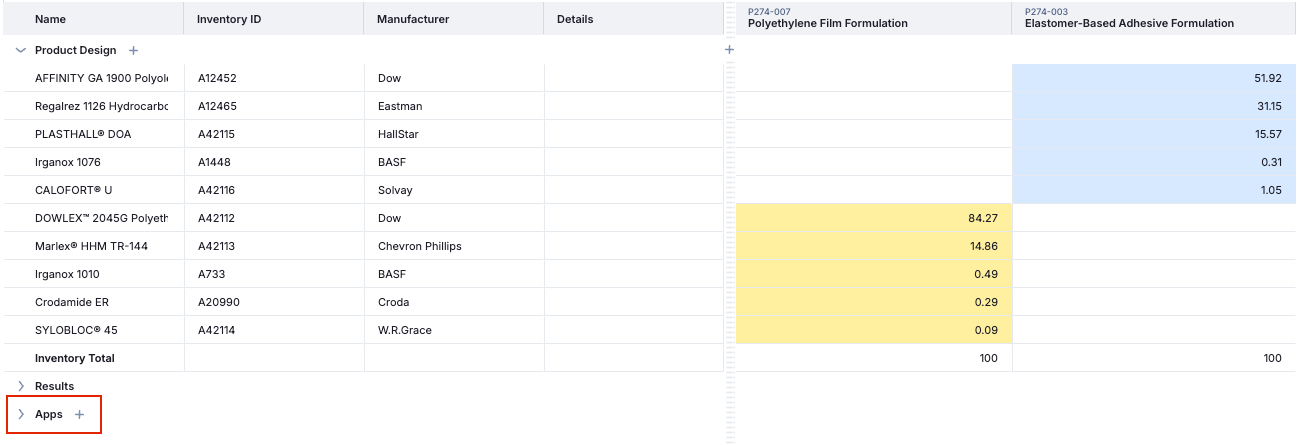The width and height of the screenshot is (1299, 445).
Task: Click plus icon beside Apps section
Action: (80, 414)
